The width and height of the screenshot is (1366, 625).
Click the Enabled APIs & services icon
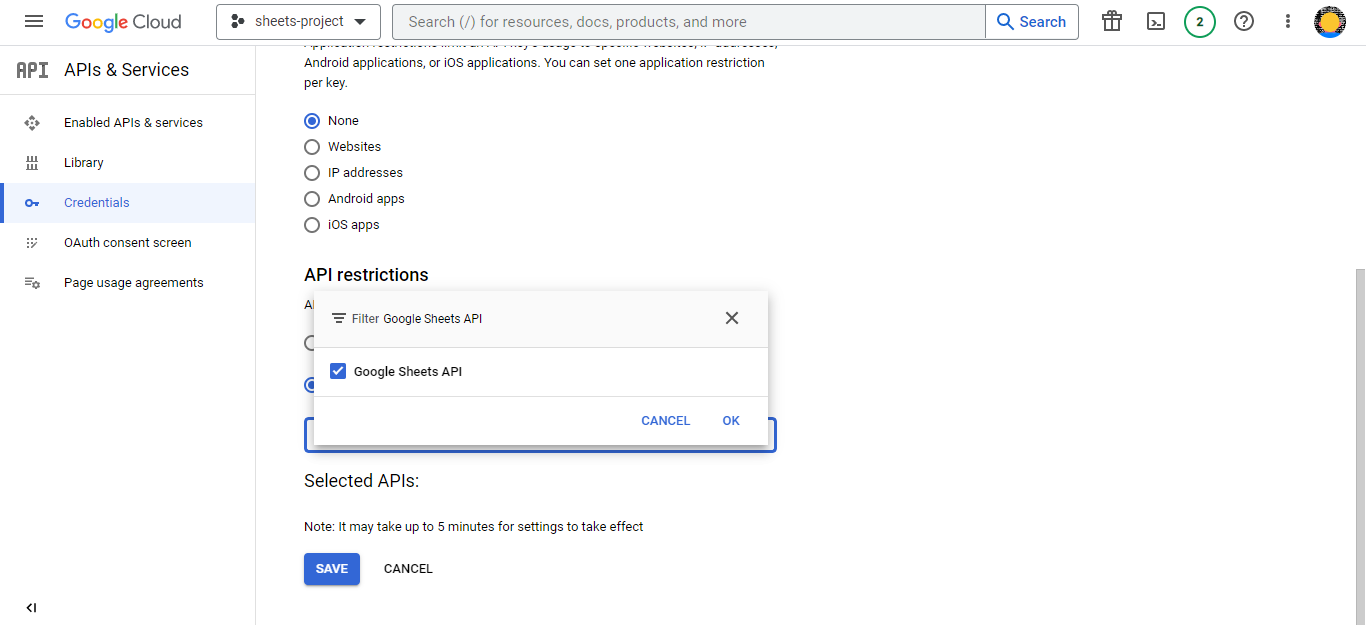point(32,123)
